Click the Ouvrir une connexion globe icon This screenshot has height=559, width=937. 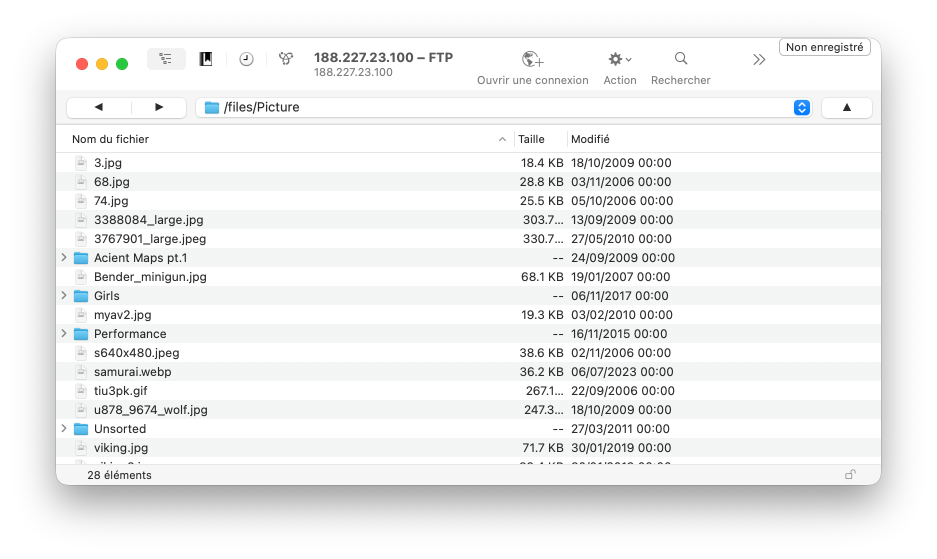coord(532,60)
